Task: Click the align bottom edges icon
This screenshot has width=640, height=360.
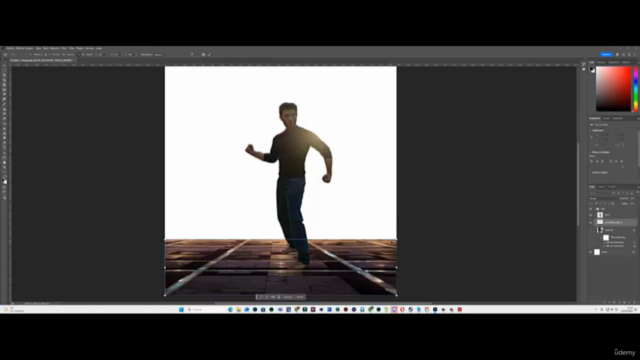Action: (622, 161)
